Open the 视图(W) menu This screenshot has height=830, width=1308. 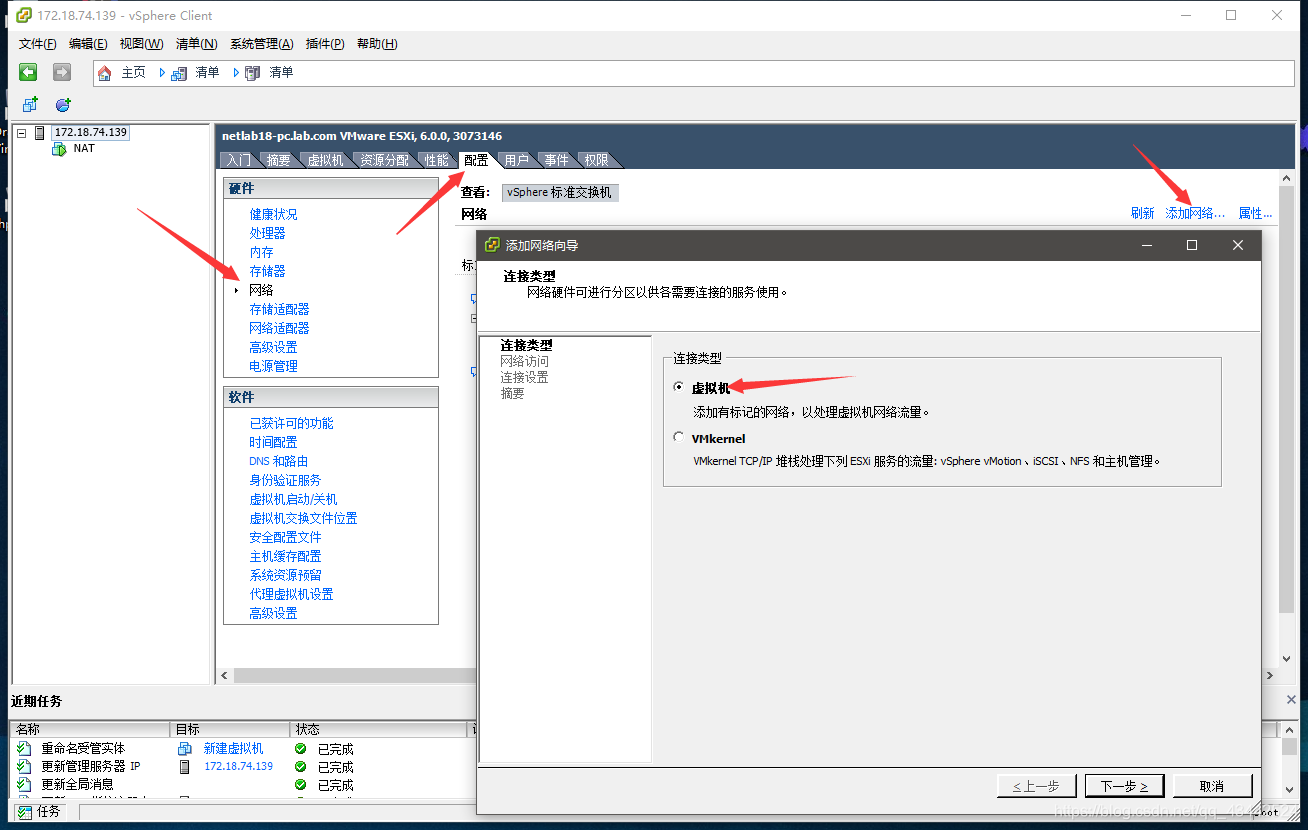click(x=141, y=44)
